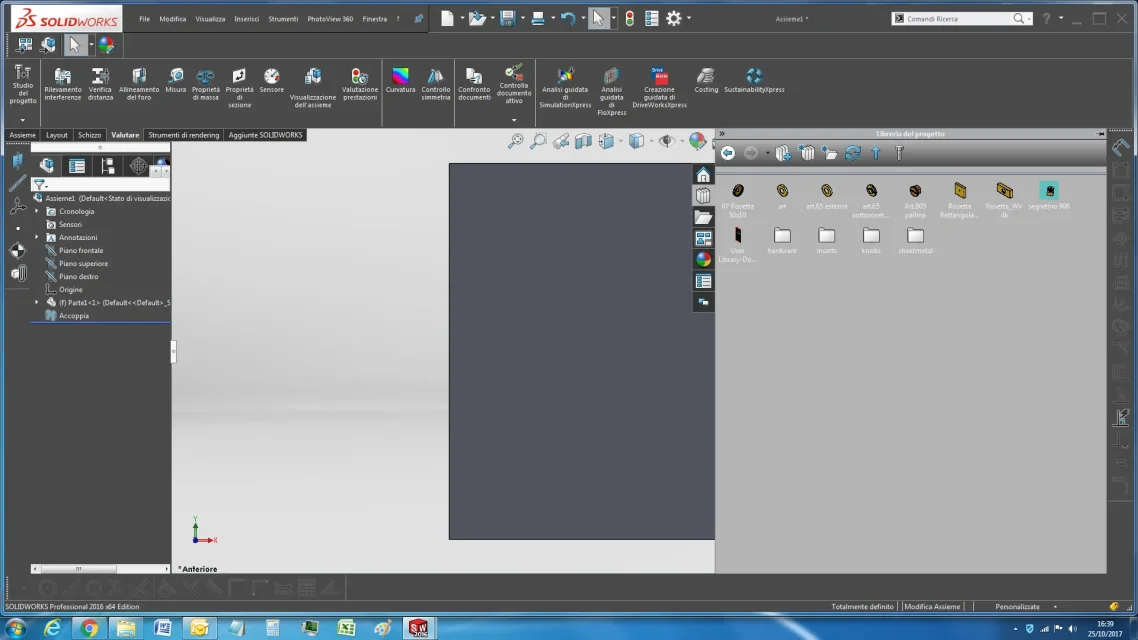Open Controllo simmetria tool
This screenshot has height=640, width=1138.
[x=435, y=85]
